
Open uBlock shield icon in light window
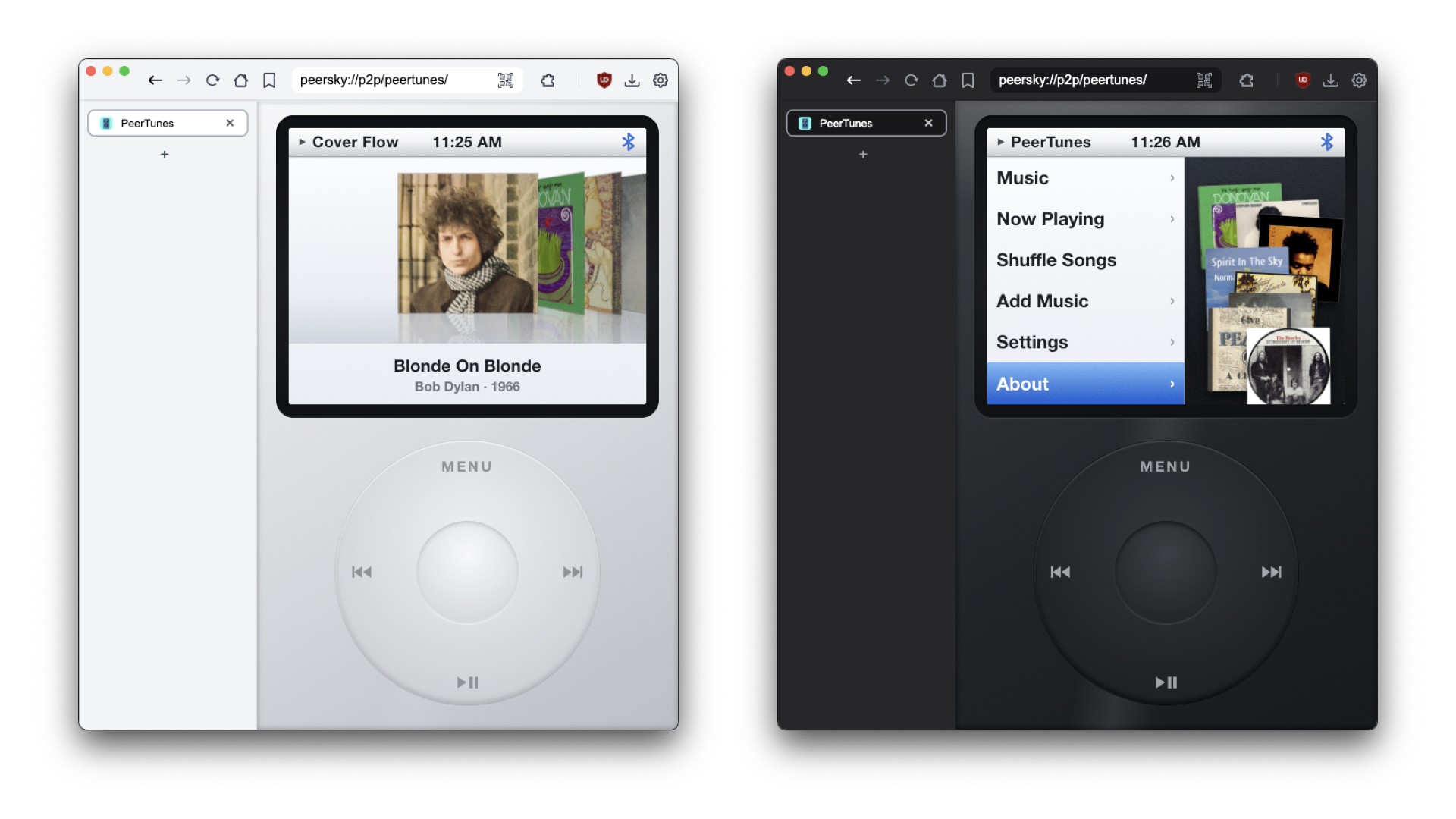[x=604, y=80]
